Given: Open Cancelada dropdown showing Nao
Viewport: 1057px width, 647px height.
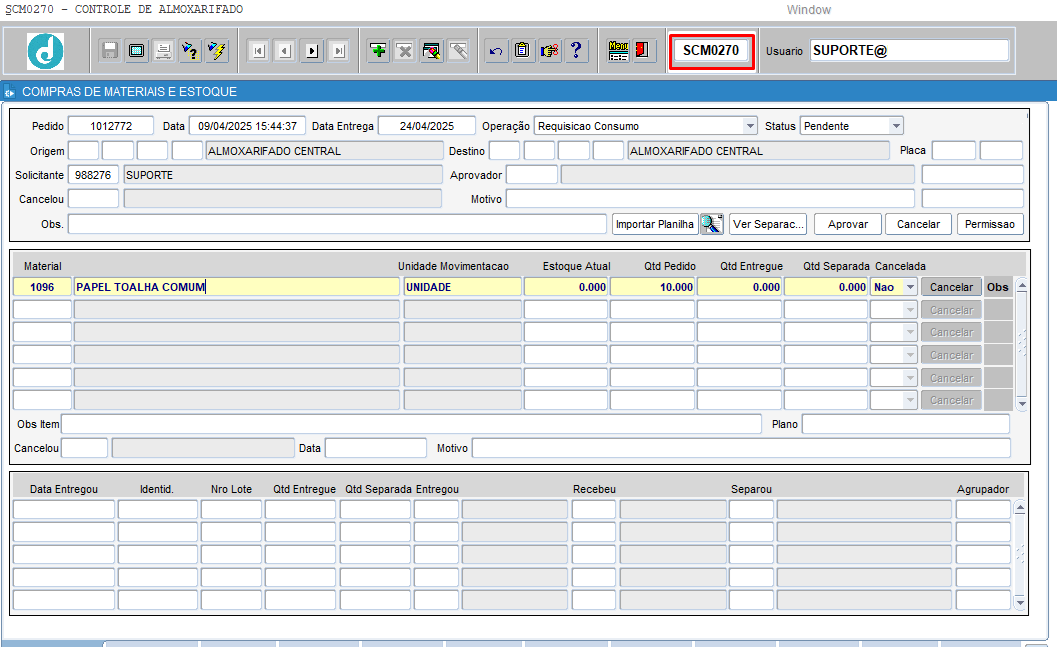Looking at the screenshot, I should pyautogui.click(x=909, y=287).
